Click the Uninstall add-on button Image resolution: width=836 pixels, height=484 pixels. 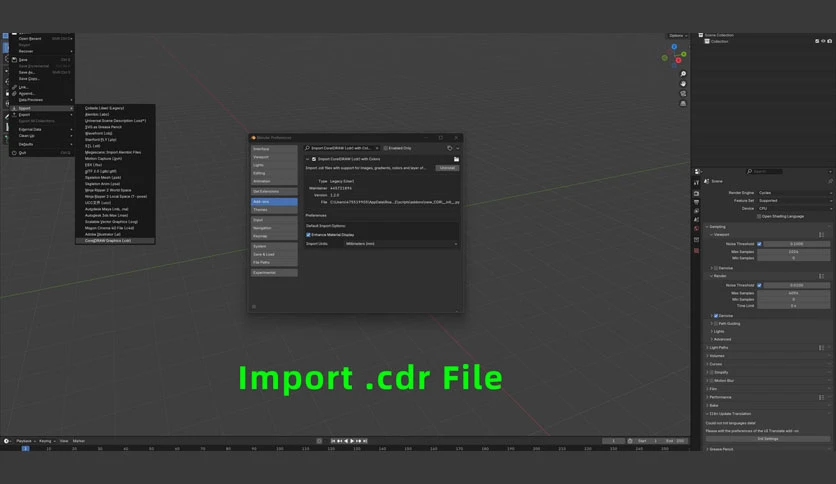[447, 168]
